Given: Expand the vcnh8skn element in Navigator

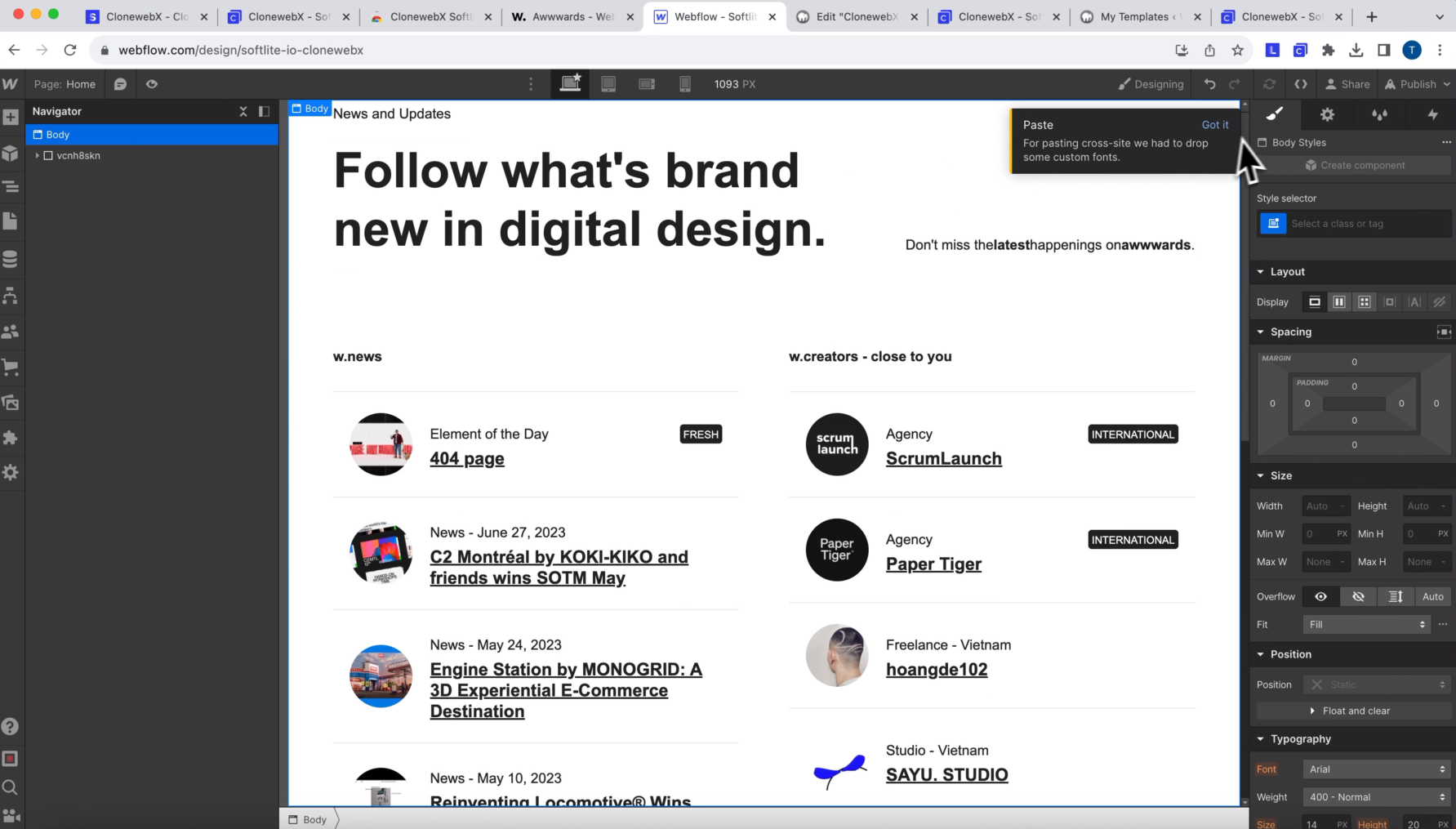Looking at the screenshot, I should click(37, 155).
